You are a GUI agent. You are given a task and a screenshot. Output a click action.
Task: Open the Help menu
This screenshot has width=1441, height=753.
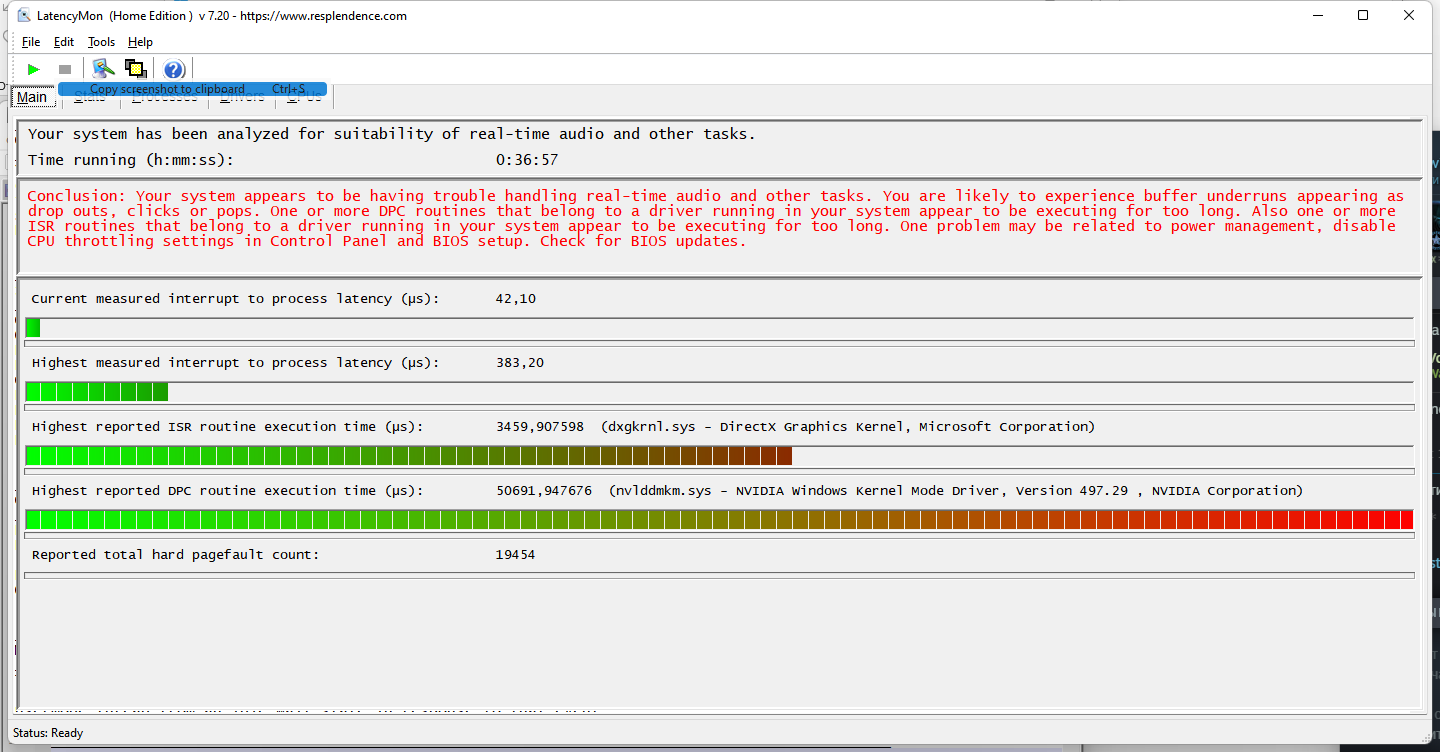click(140, 42)
